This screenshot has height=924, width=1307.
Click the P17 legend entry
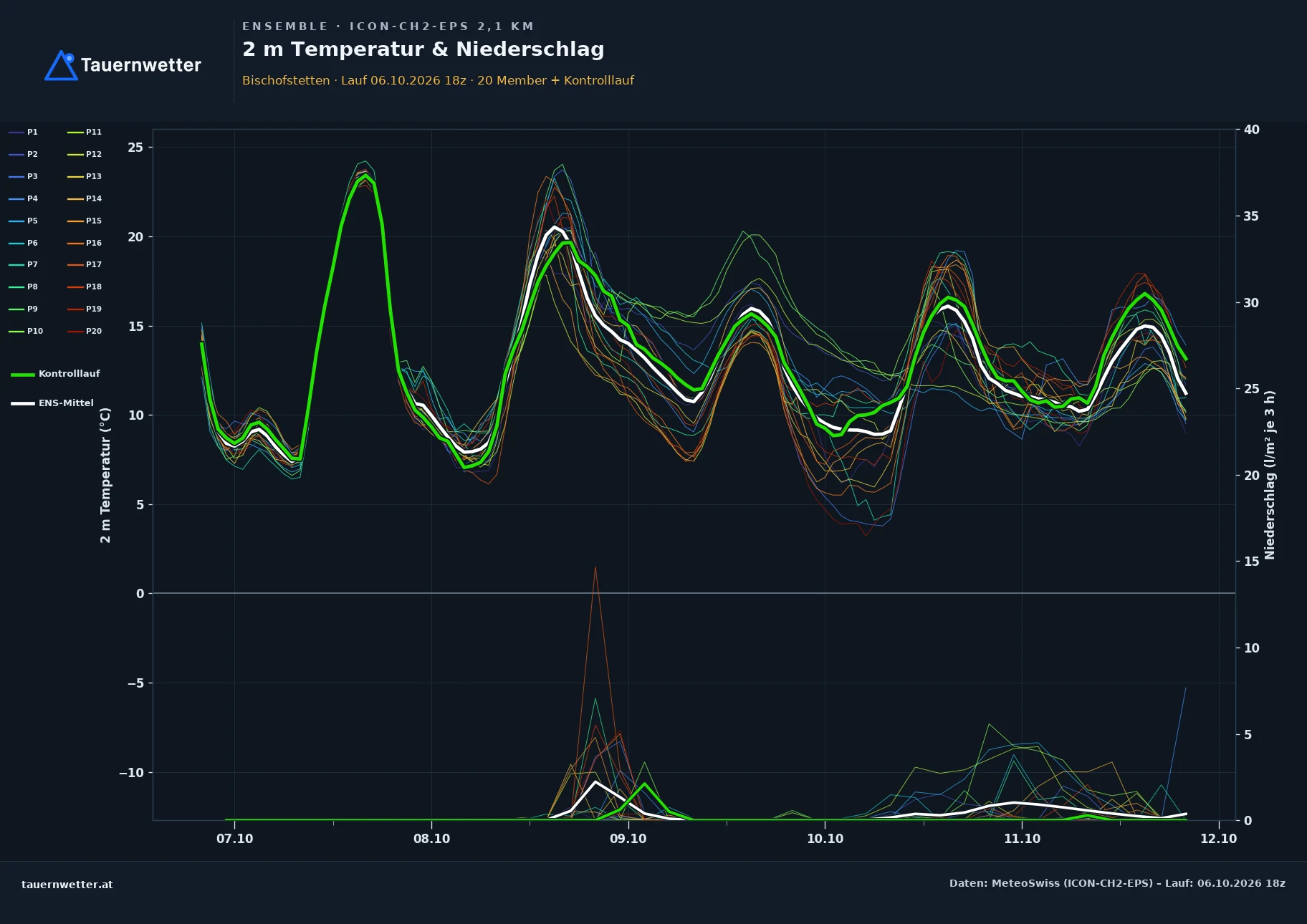coord(85,264)
